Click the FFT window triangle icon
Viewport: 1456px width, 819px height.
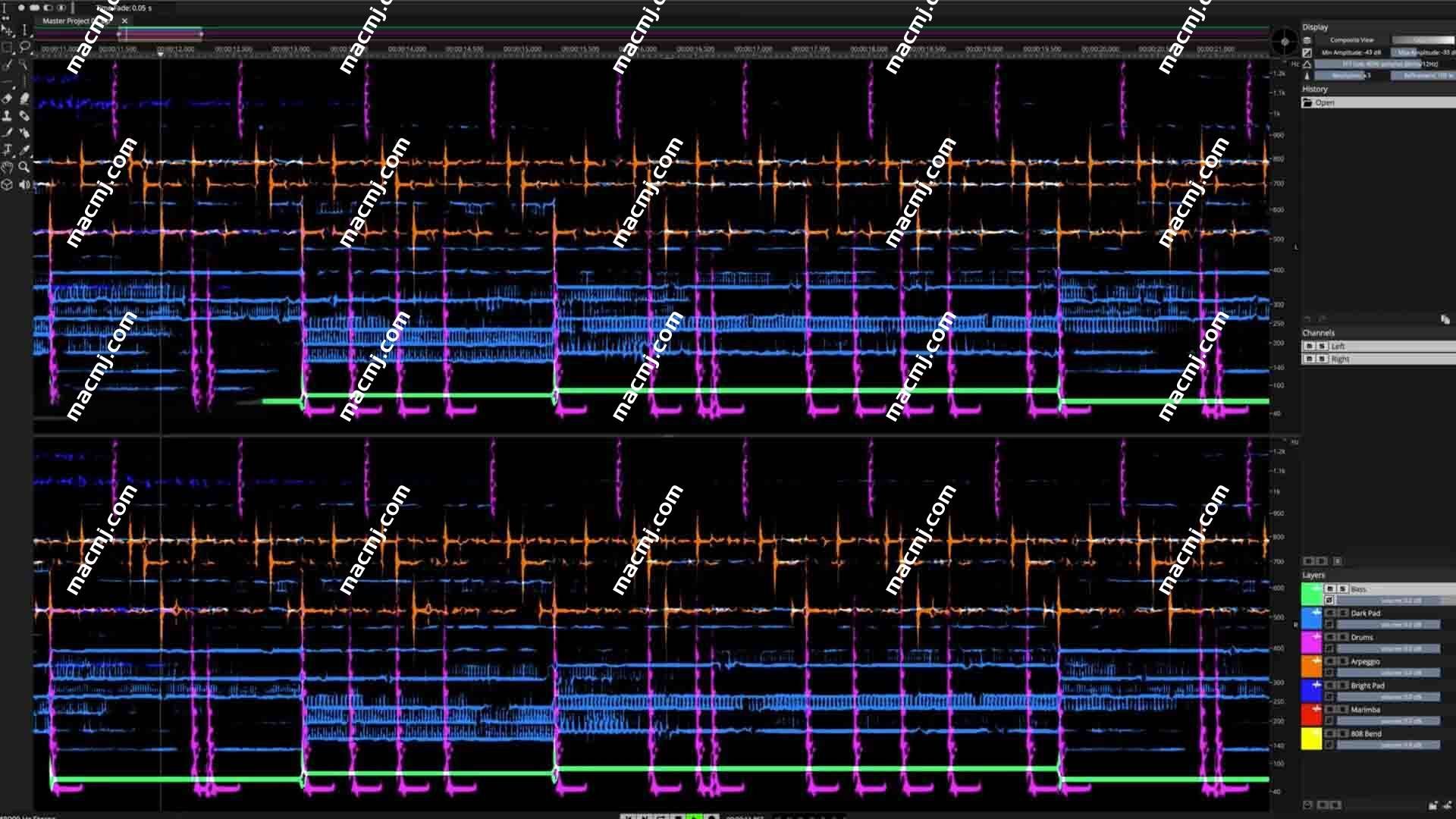coord(1307,64)
